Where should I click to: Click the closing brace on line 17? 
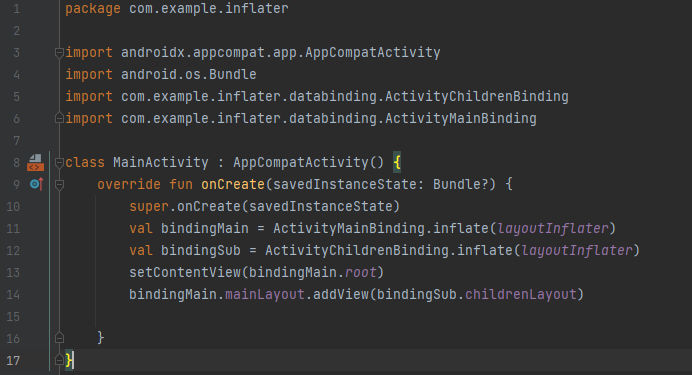click(x=69, y=360)
